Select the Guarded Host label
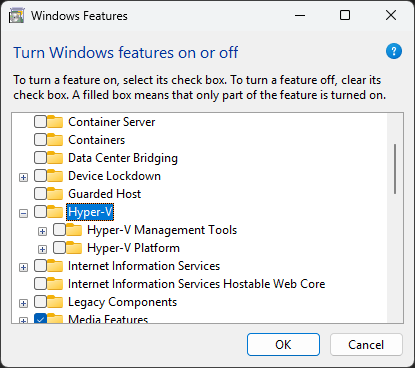This screenshot has height=368, width=415. coord(105,194)
